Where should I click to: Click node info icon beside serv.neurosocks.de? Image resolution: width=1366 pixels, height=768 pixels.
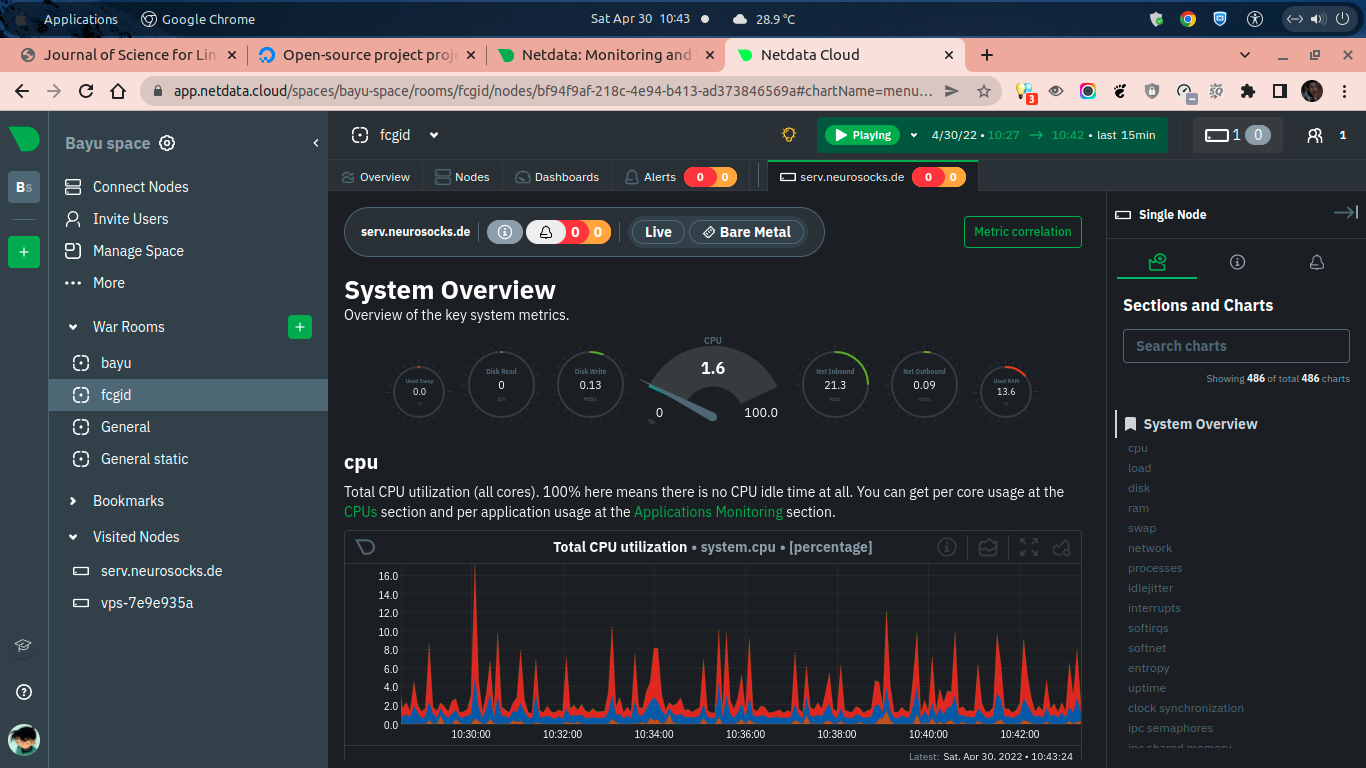click(505, 232)
